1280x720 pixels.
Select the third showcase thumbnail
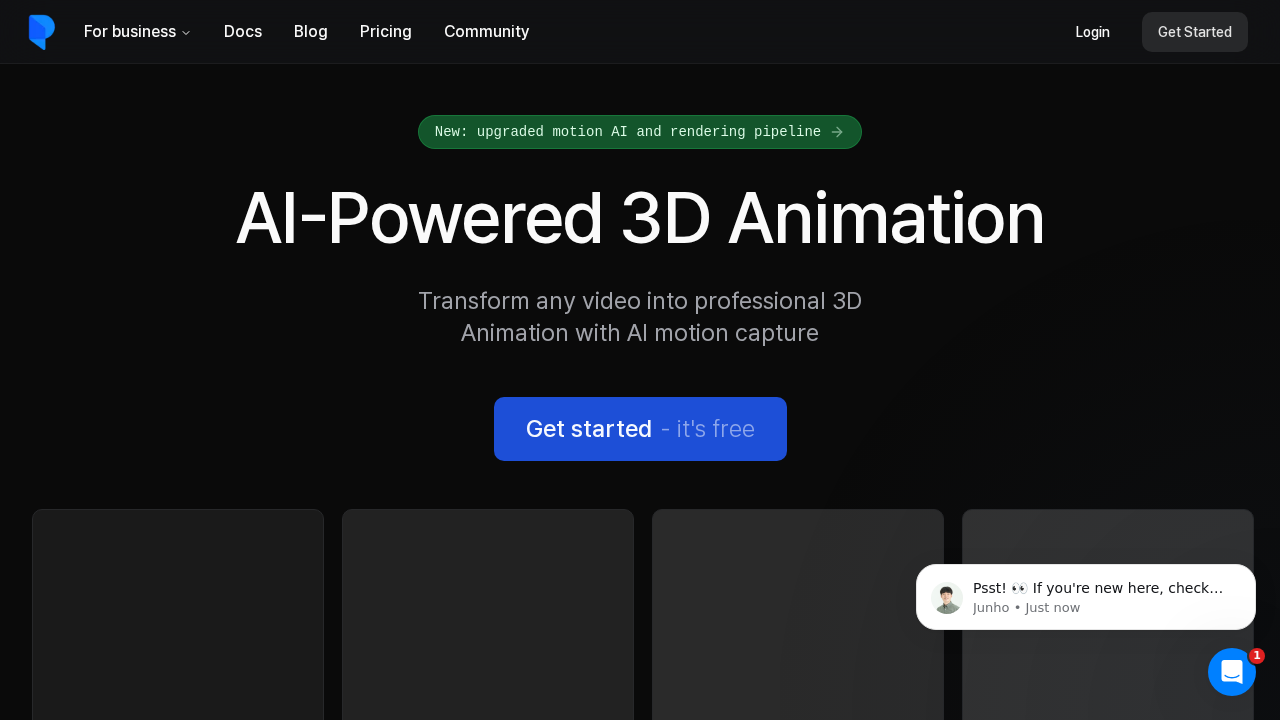pos(797,614)
